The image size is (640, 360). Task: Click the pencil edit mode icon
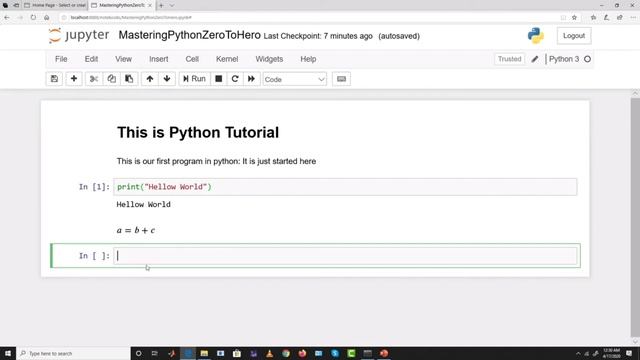[x=535, y=59]
